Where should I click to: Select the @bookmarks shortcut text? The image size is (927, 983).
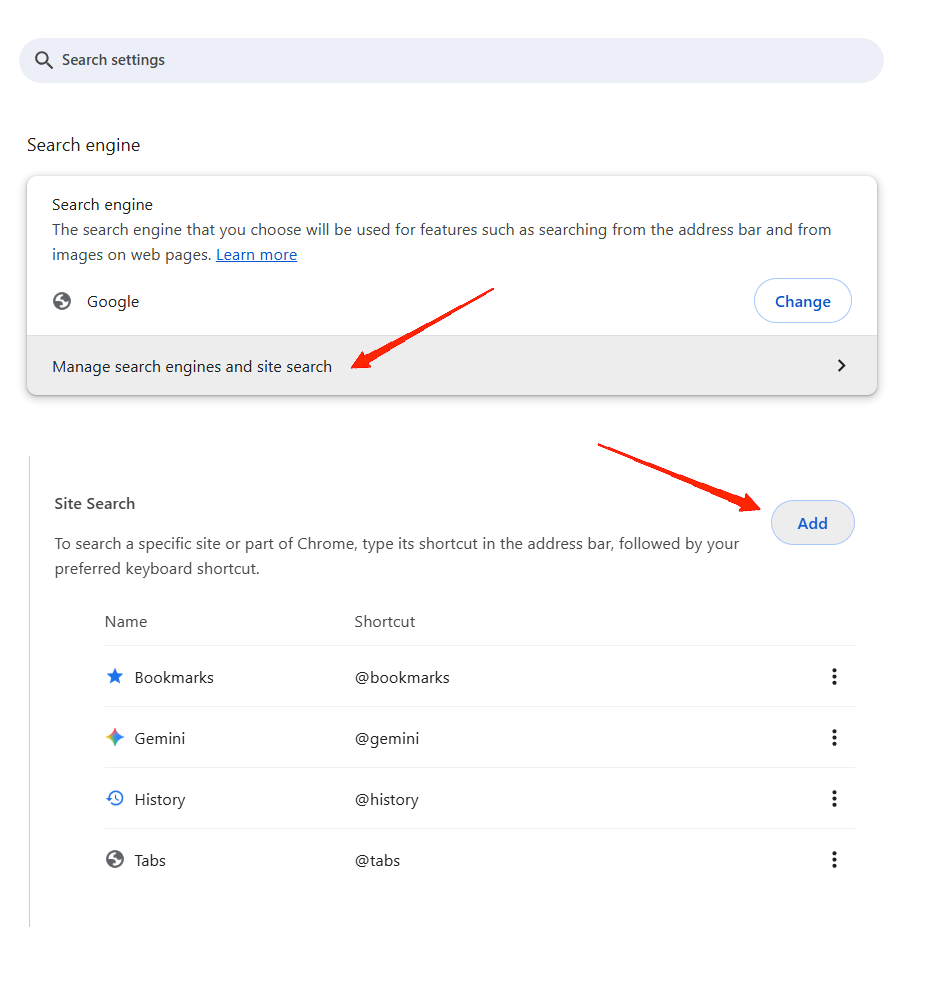pyautogui.click(x=402, y=677)
